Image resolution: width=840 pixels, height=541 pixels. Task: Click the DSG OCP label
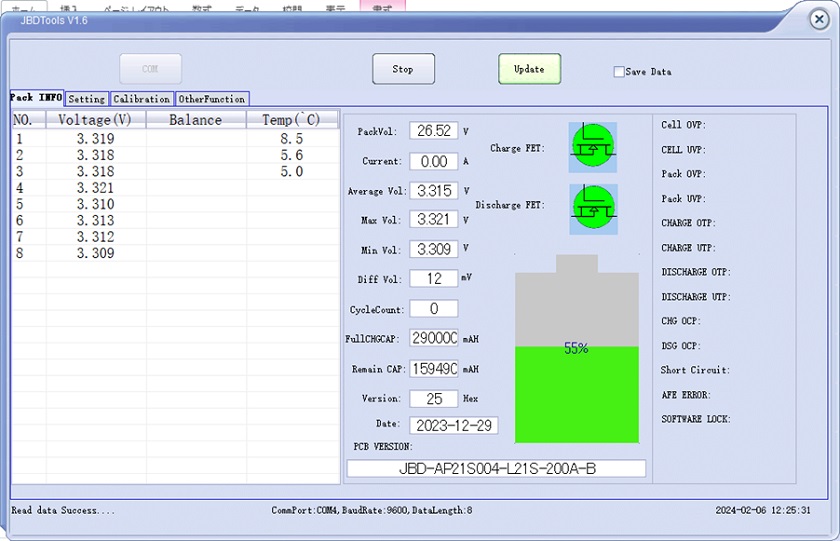coord(681,346)
